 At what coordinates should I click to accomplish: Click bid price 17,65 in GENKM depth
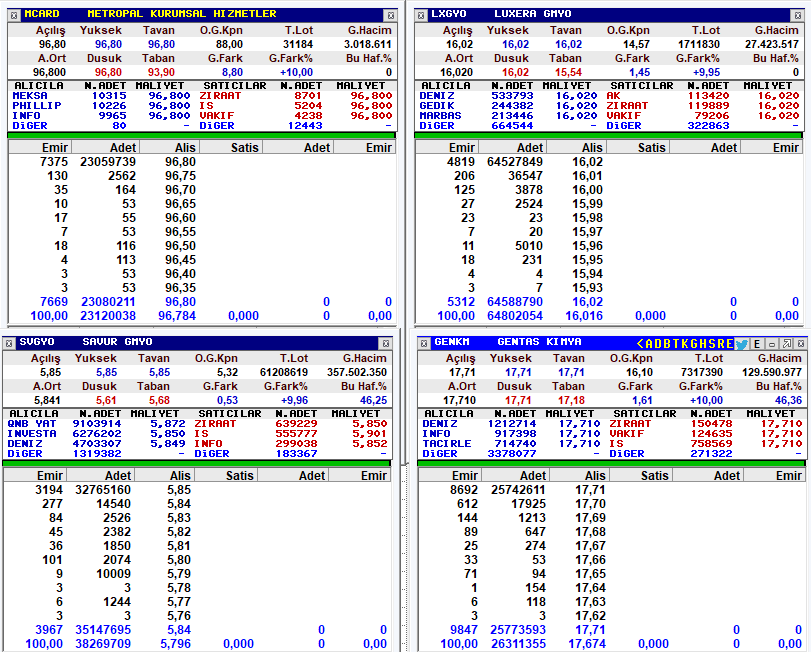[590, 573]
